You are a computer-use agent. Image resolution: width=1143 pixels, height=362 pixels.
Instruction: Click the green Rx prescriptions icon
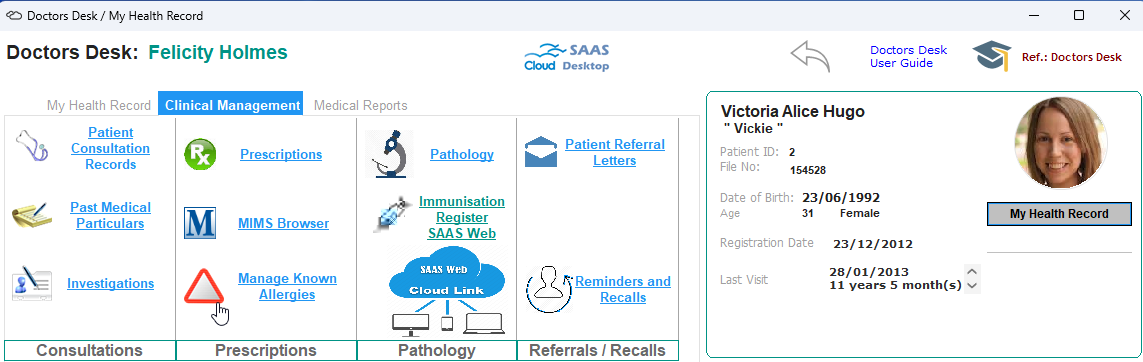[x=200, y=155]
